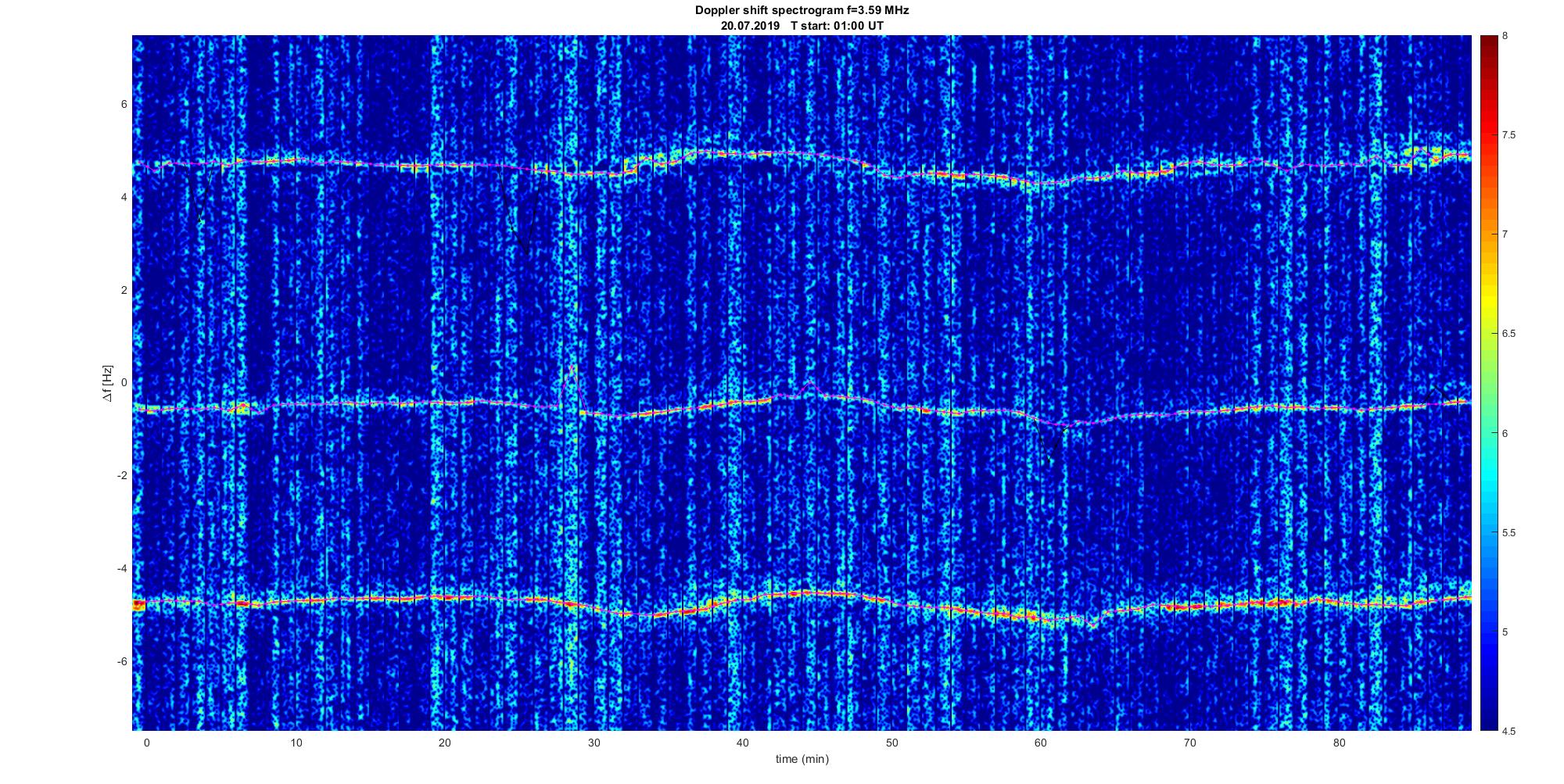This screenshot has height=784, width=1564.
Task: Click the colorbar tick label '6'
Action: tap(1505, 433)
